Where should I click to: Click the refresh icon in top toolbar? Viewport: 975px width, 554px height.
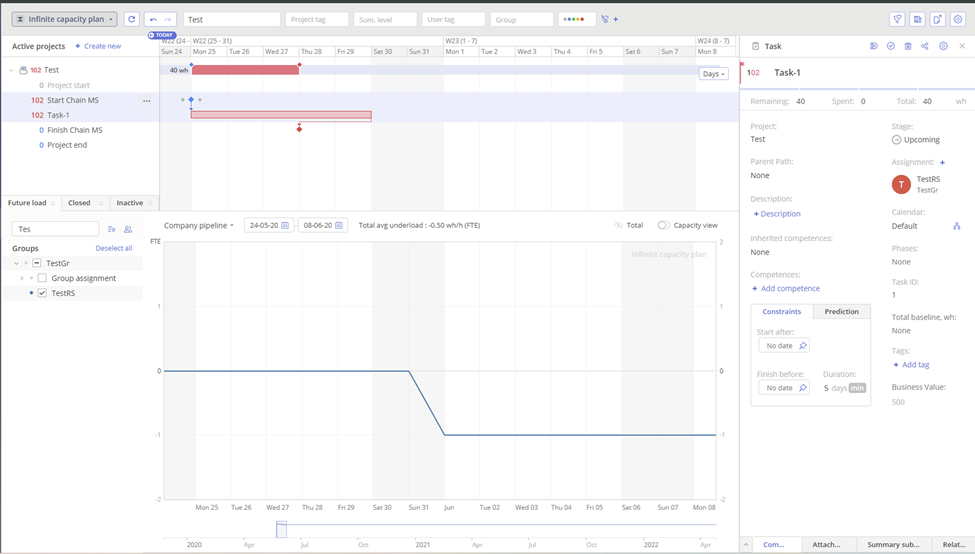[x=131, y=19]
